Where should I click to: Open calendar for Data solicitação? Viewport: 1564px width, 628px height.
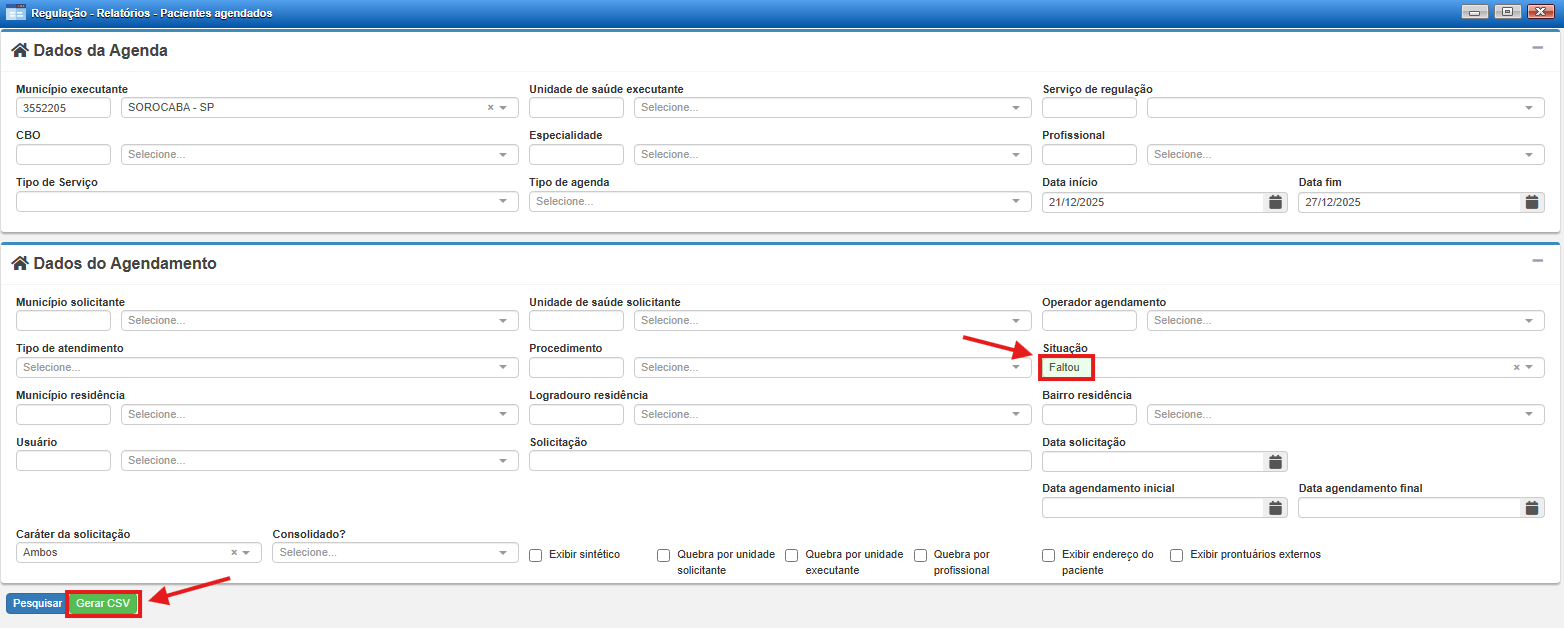[x=1275, y=462]
